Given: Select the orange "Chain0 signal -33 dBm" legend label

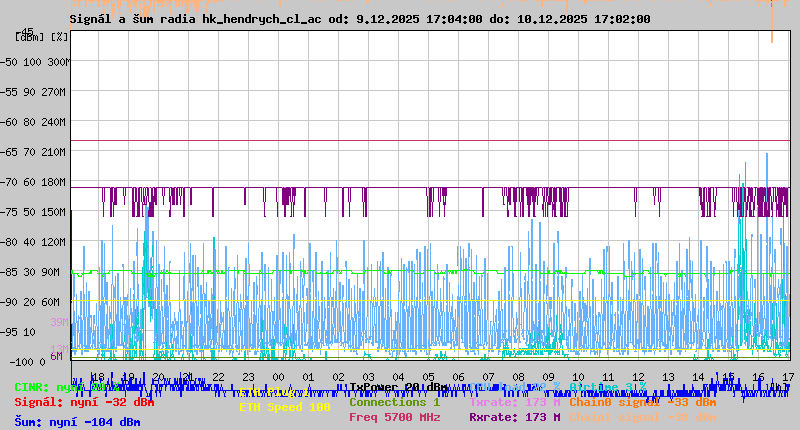Looking at the screenshot, I should [x=642, y=401].
